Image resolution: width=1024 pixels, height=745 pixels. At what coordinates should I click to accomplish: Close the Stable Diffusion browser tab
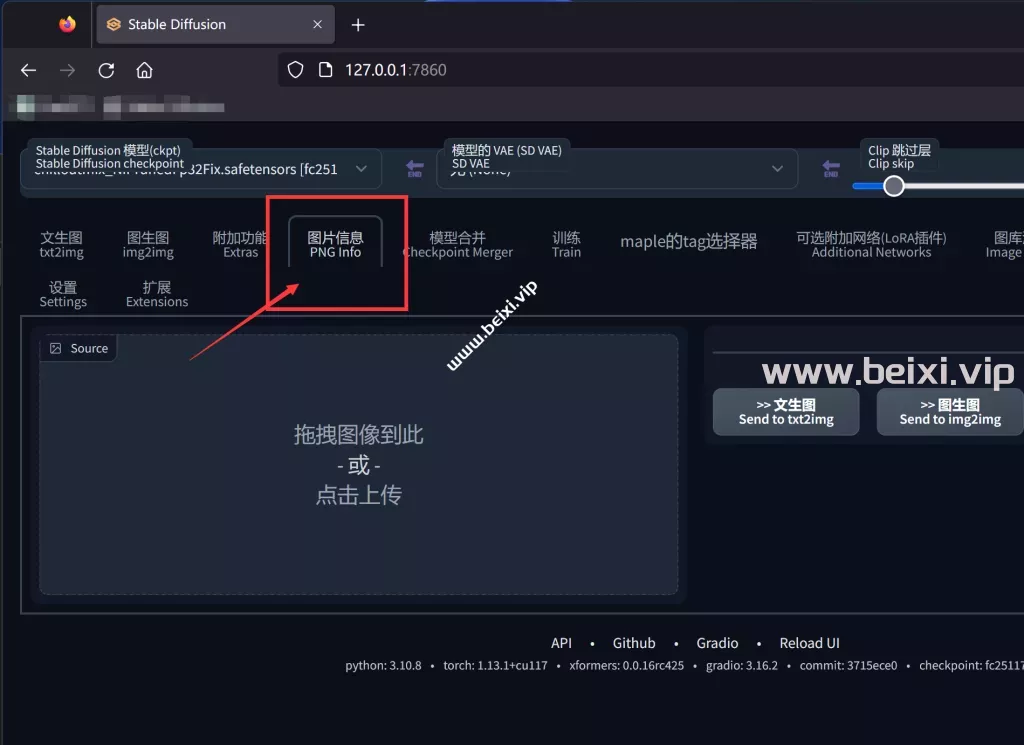click(317, 24)
